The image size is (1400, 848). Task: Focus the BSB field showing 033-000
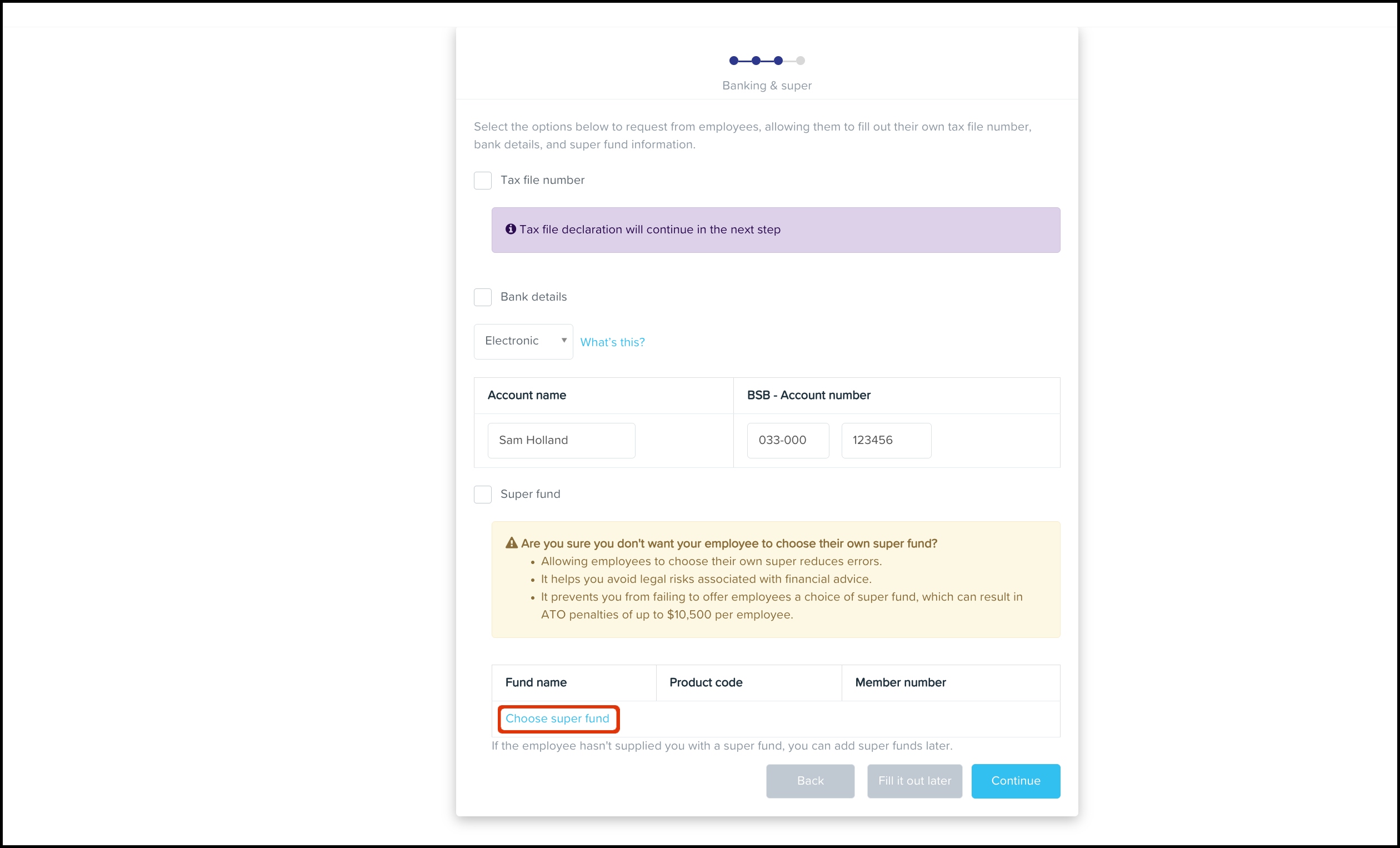click(788, 441)
